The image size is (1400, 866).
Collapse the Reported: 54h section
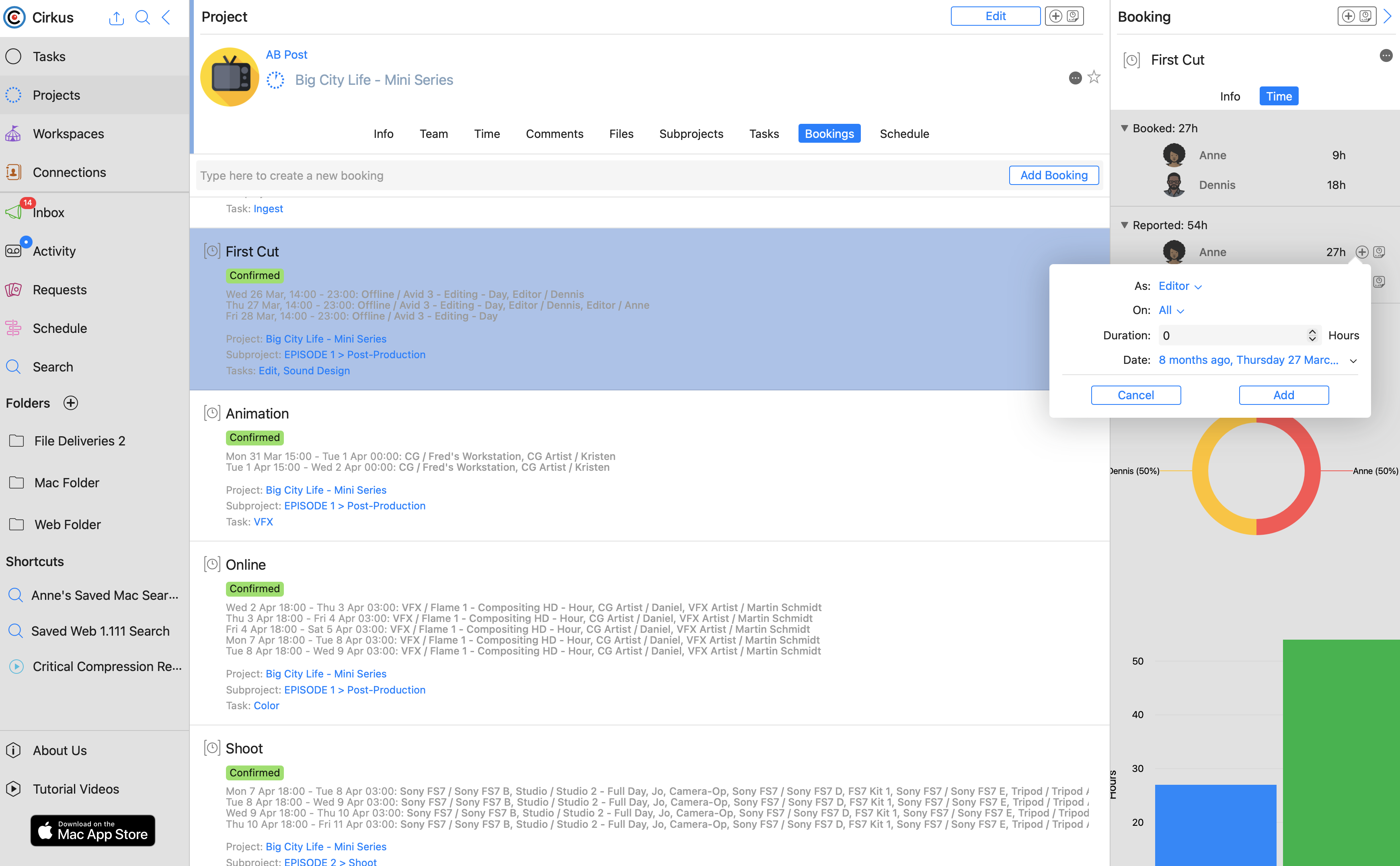pyautogui.click(x=1124, y=225)
